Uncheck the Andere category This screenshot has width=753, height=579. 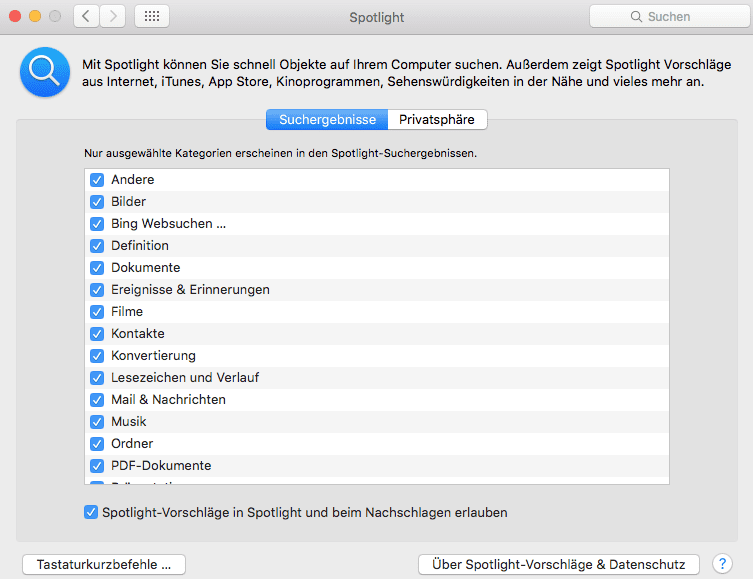[97, 180]
